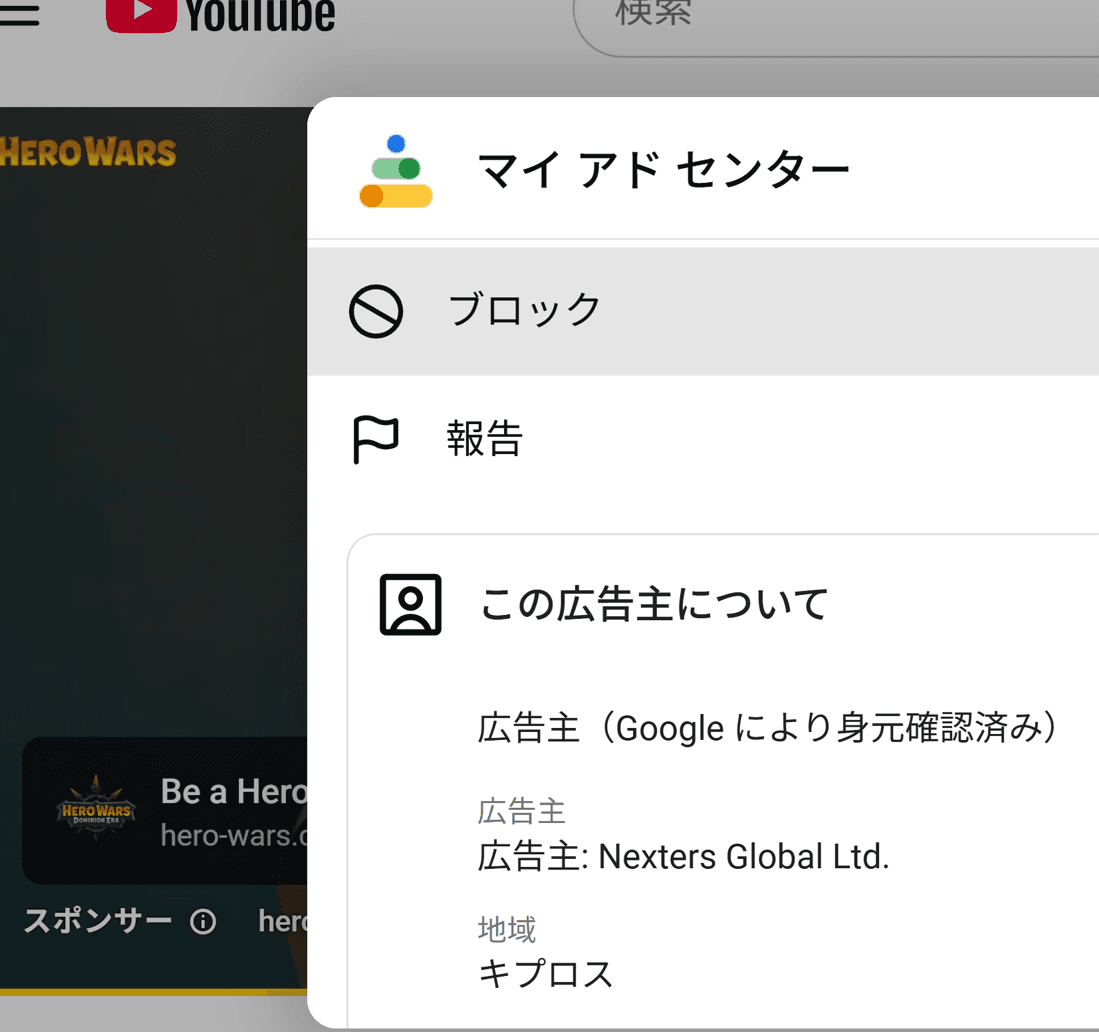Open the YouTube hamburger menu
Image resolution: width=1099 pixels, height=1032 pixels.
19,14
